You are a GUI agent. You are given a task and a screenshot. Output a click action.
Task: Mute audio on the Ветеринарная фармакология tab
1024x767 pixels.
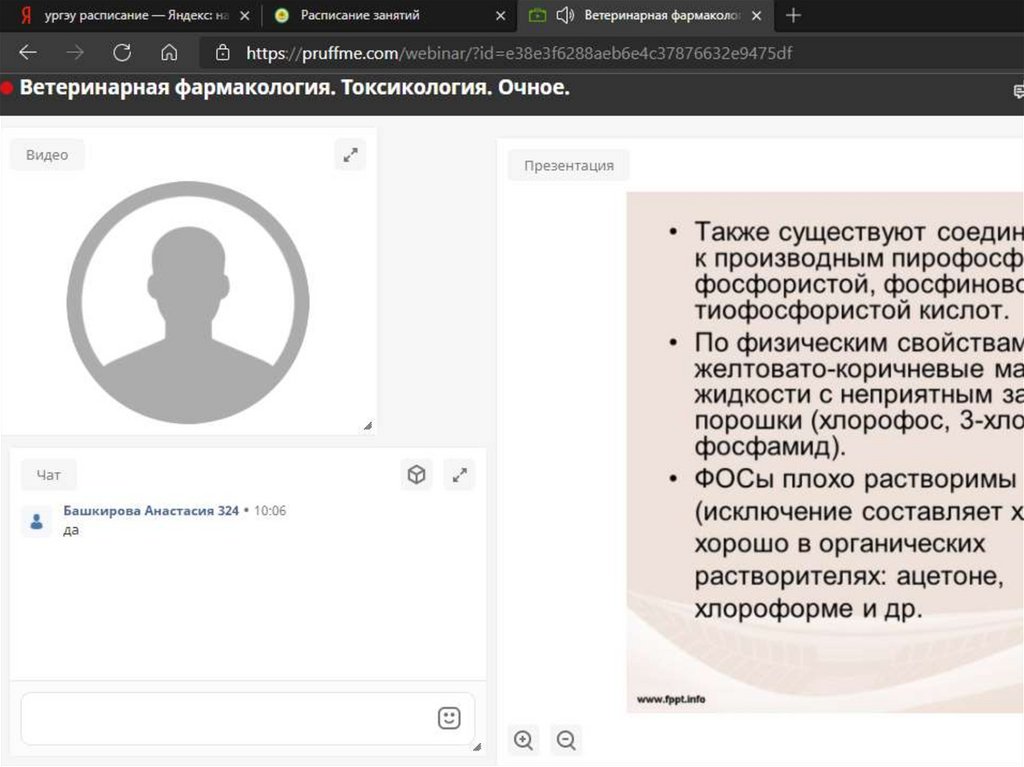565,15
